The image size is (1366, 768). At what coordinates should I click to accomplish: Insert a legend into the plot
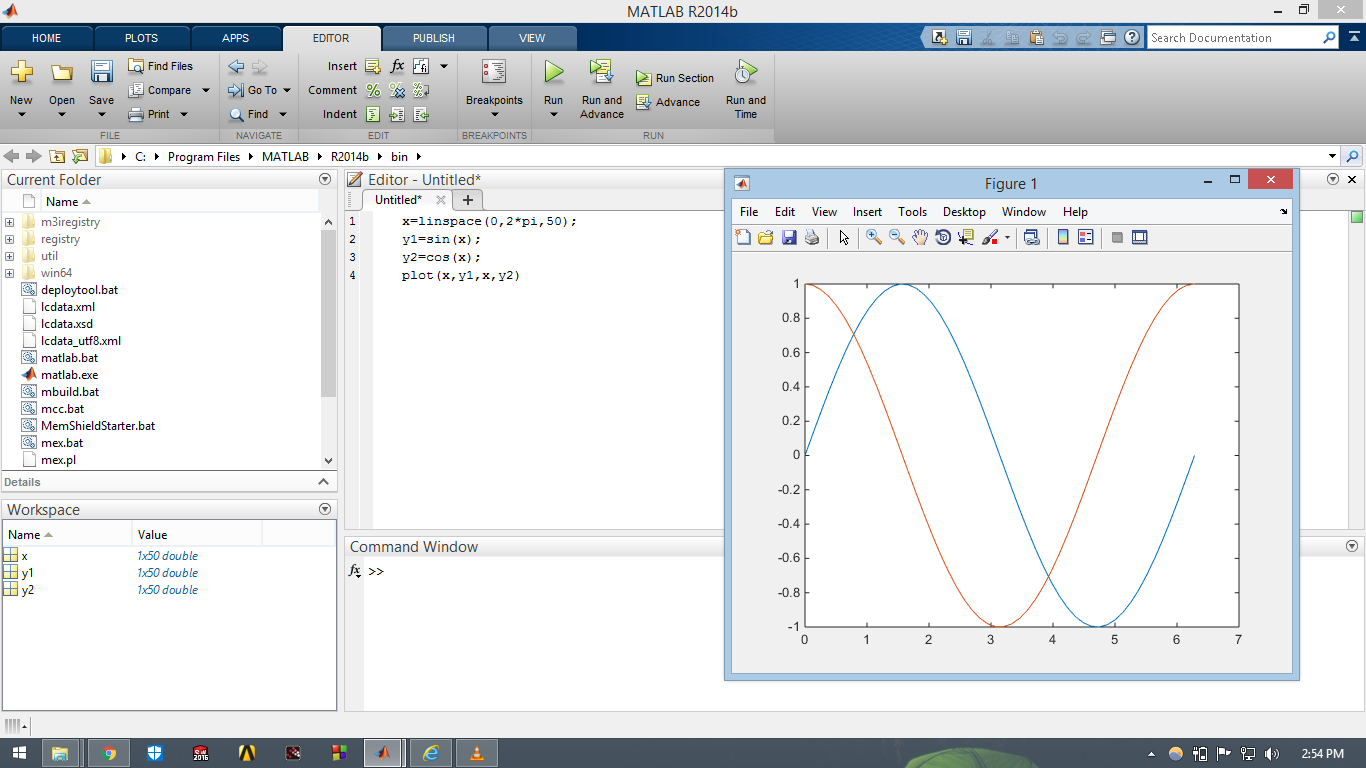click(x=1085, y=237)
